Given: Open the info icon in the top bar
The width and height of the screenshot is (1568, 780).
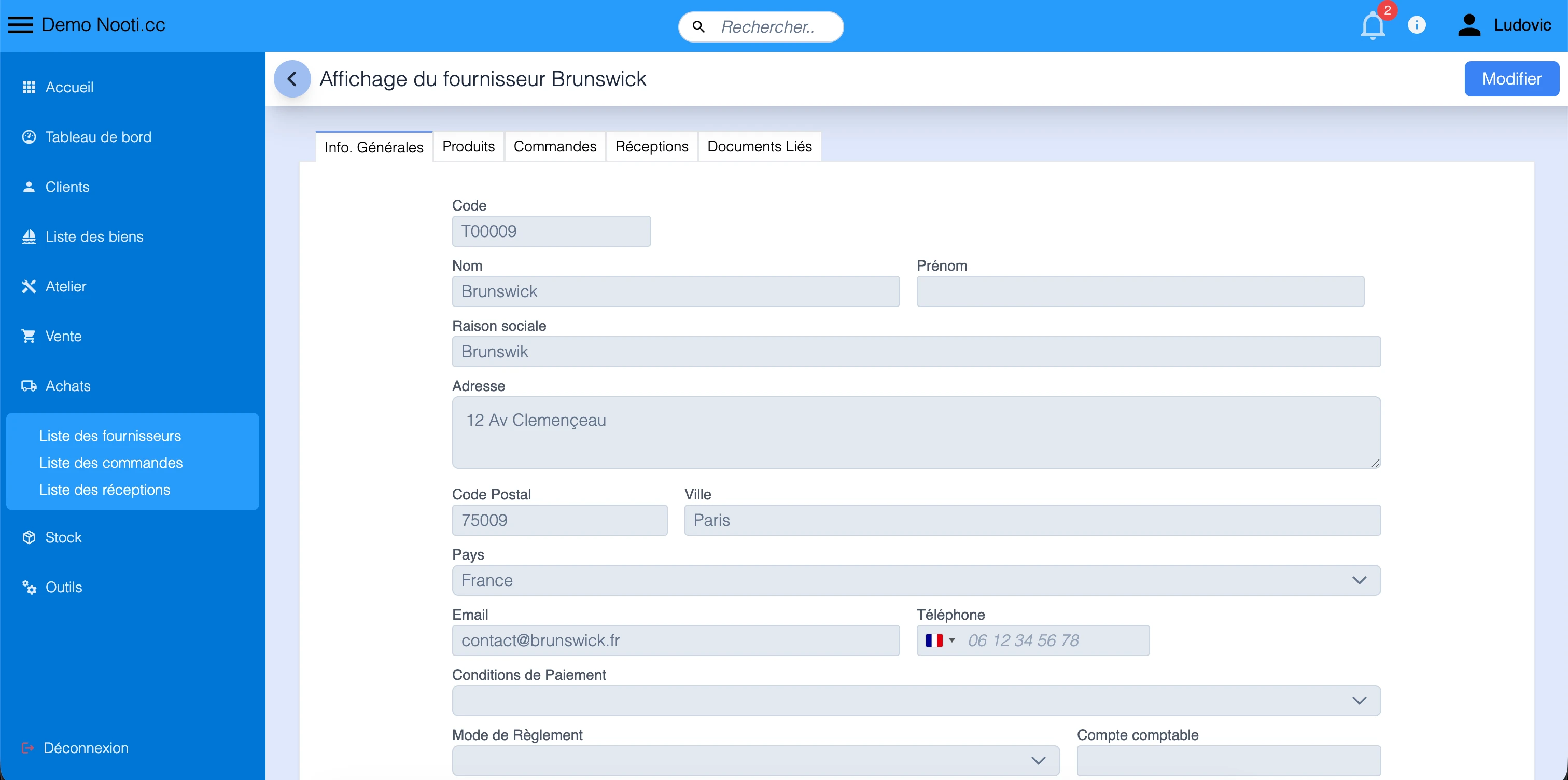Looking at the screenshot, I should point(1418,25).
